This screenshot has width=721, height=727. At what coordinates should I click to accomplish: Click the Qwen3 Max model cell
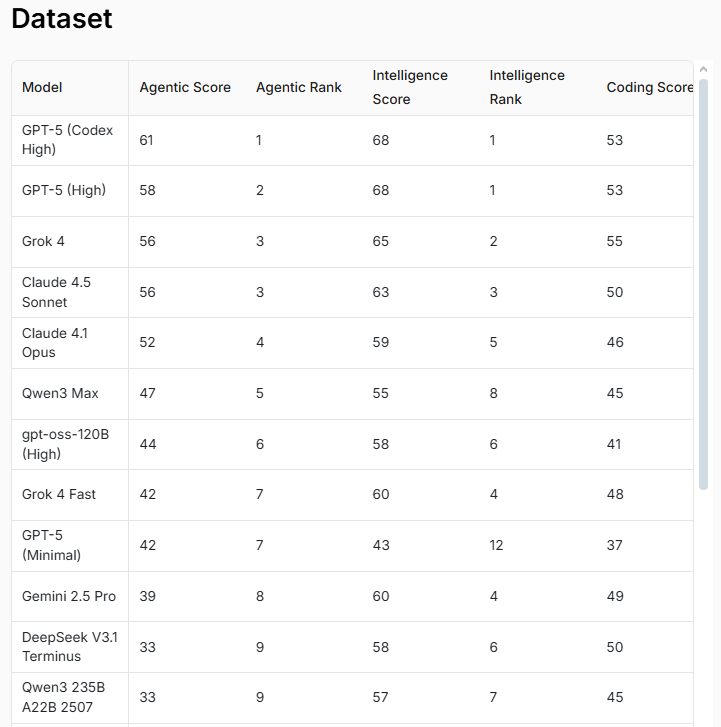click(x=60, y=393)
